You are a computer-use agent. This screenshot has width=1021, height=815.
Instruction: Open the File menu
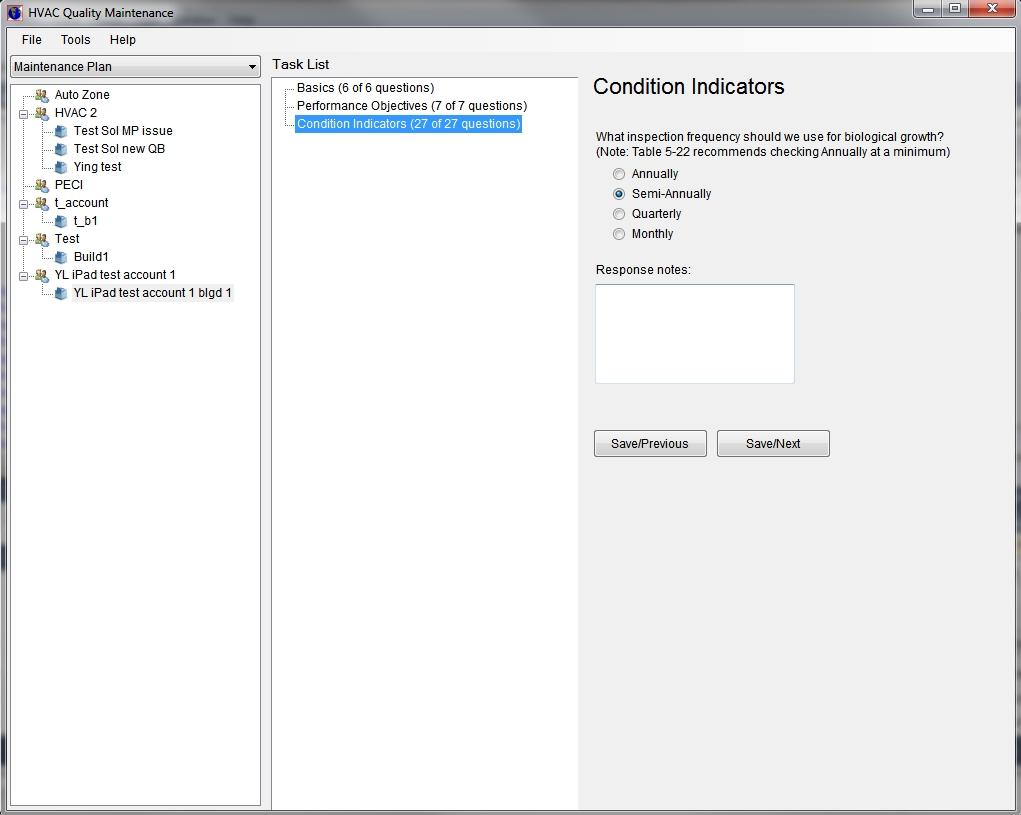point(31,40)
